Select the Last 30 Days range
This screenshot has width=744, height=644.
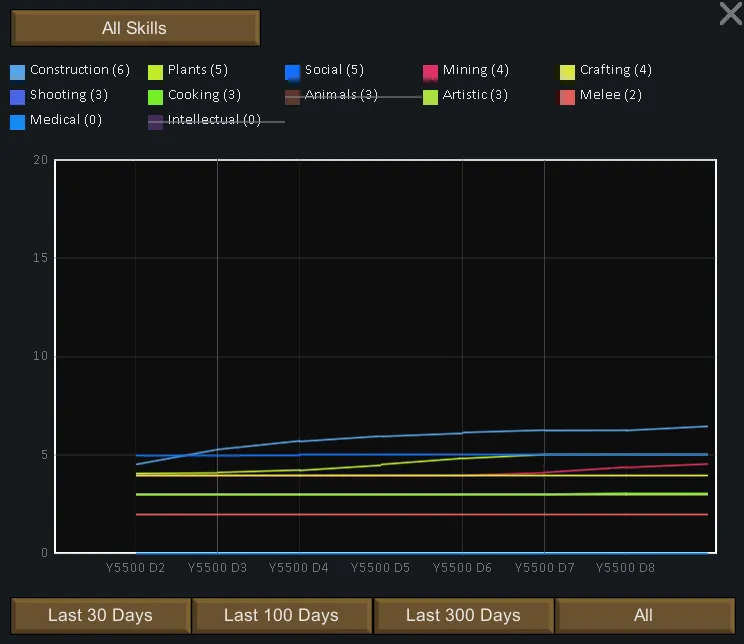click(x=100, y=615)
